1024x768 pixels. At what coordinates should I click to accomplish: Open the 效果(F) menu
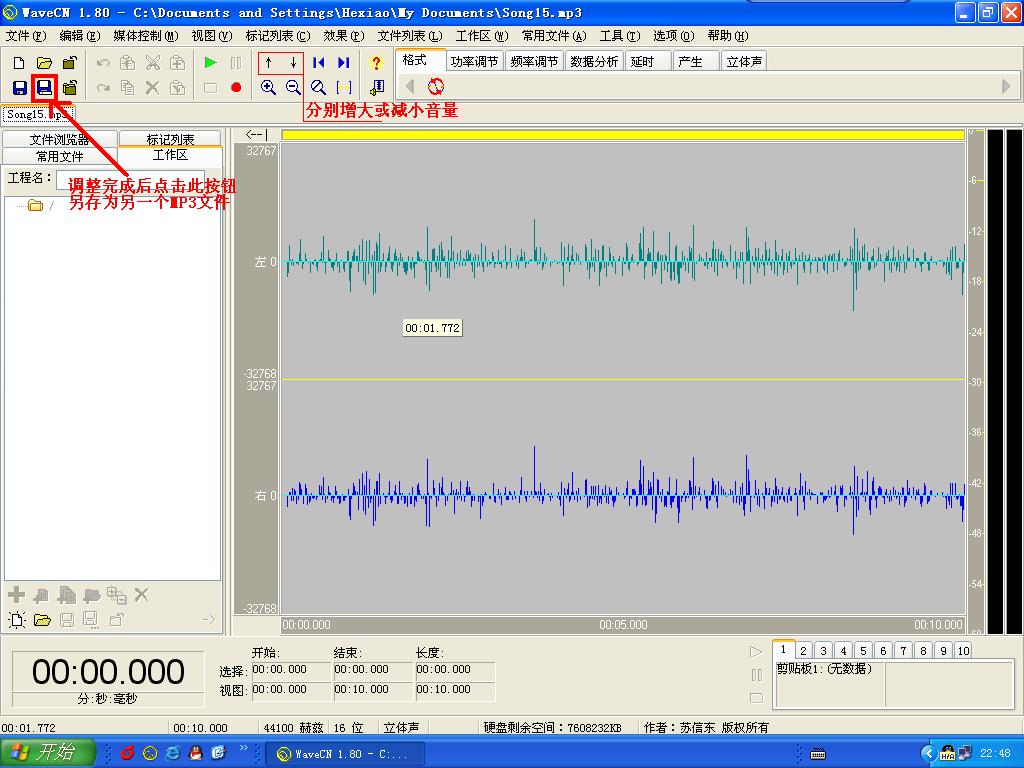coord(344,36)
